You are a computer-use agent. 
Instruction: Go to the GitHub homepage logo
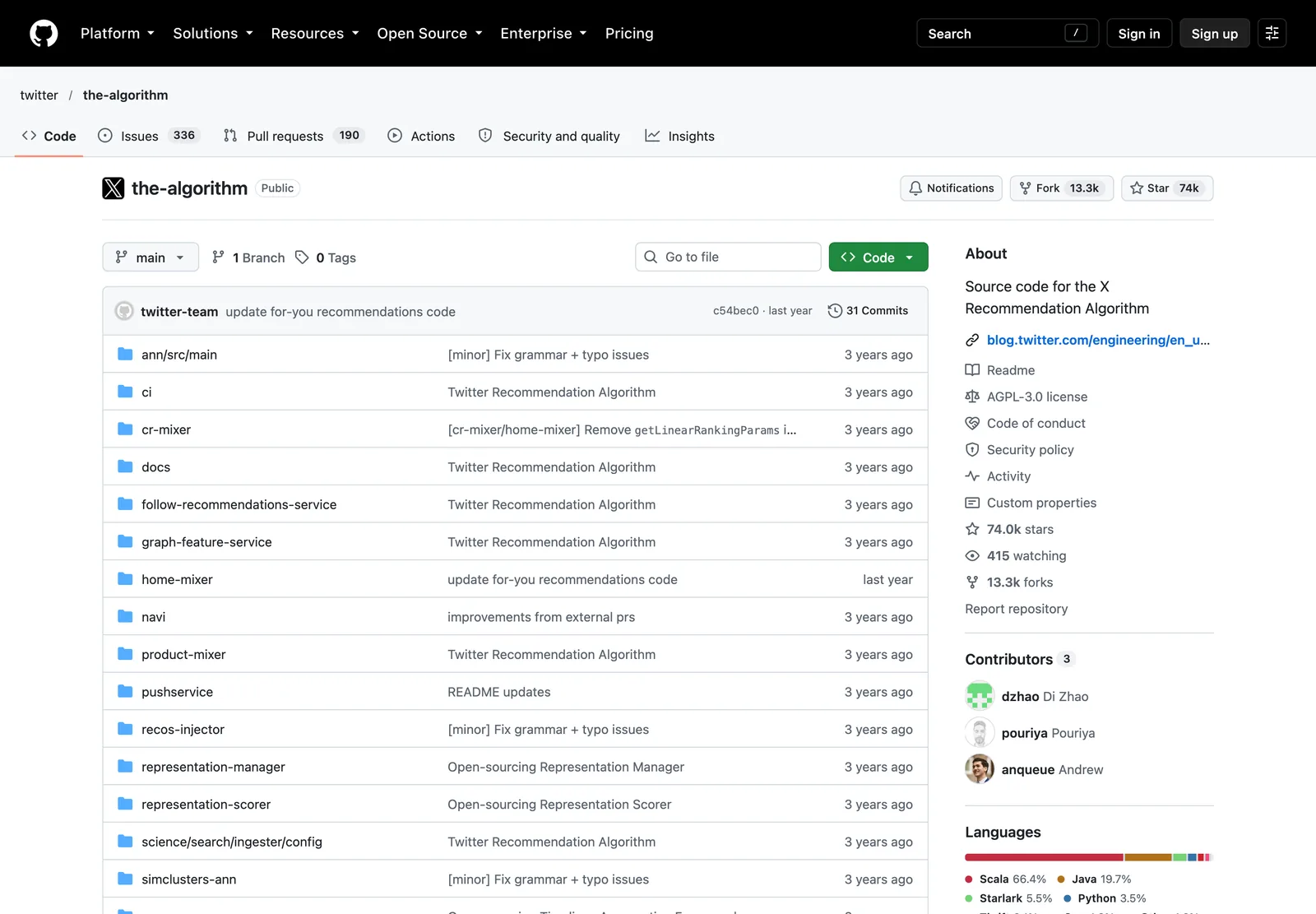44,33
